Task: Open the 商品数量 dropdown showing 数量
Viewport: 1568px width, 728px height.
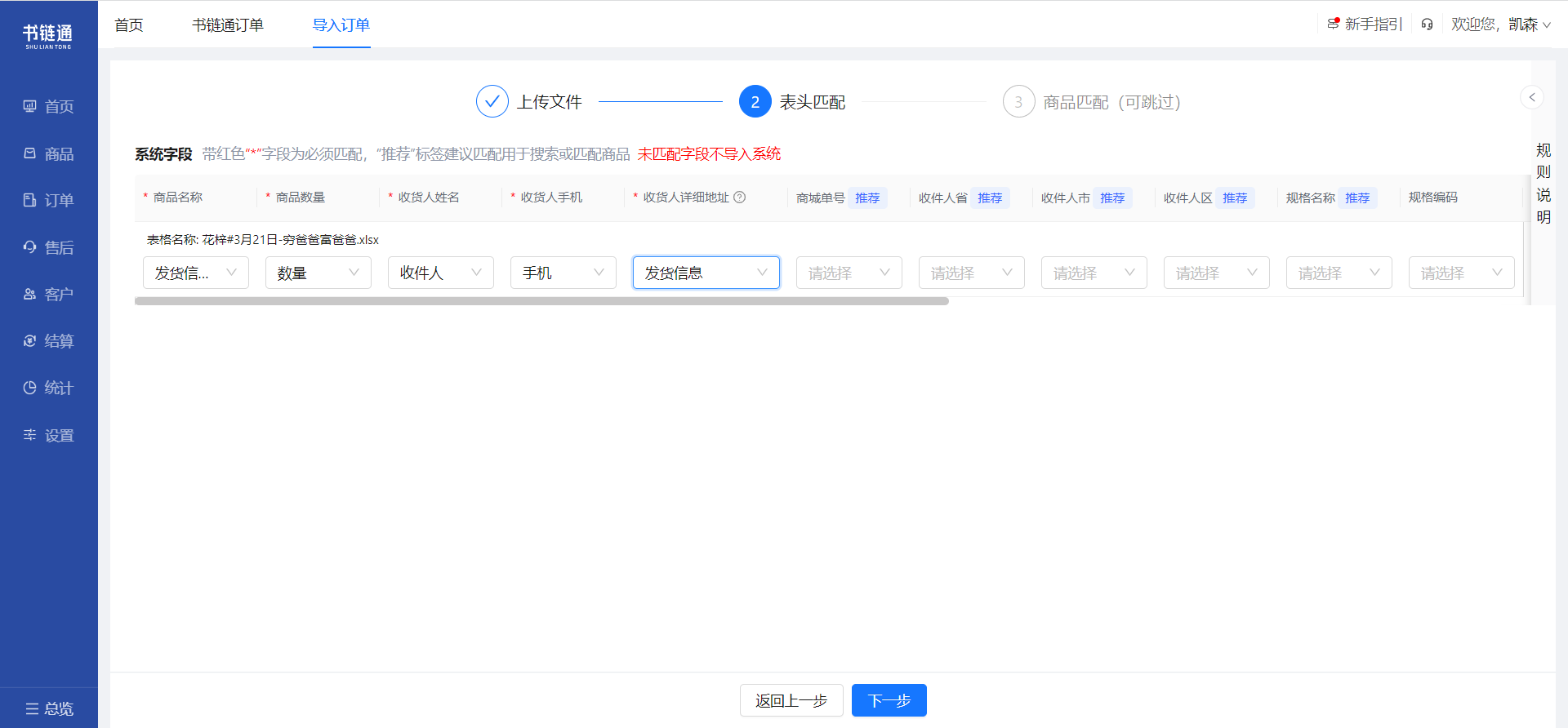Action: pyautogui.click(x=318, y=273)
